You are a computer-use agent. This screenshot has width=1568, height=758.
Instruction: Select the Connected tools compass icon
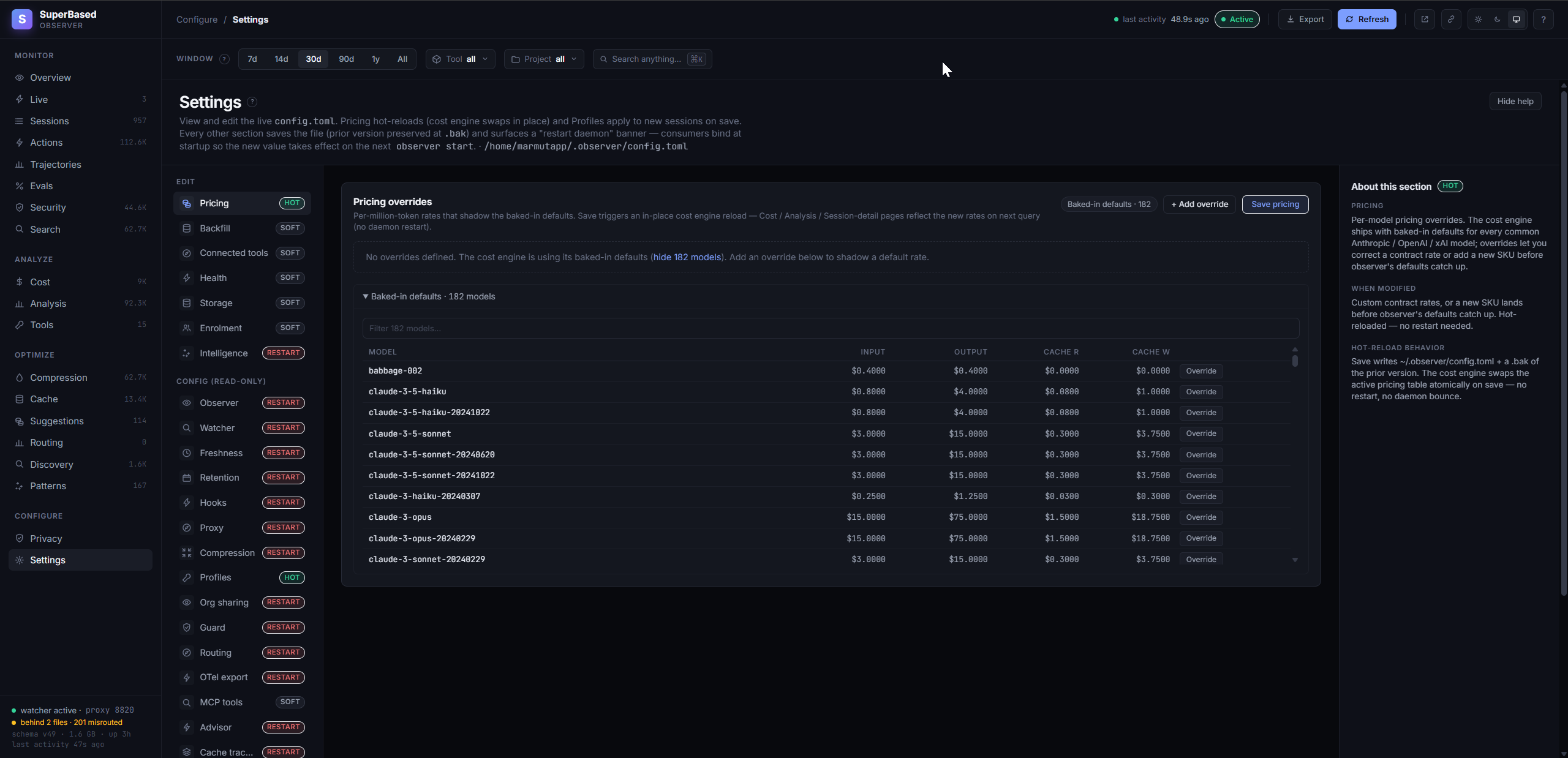pos(187,253)
